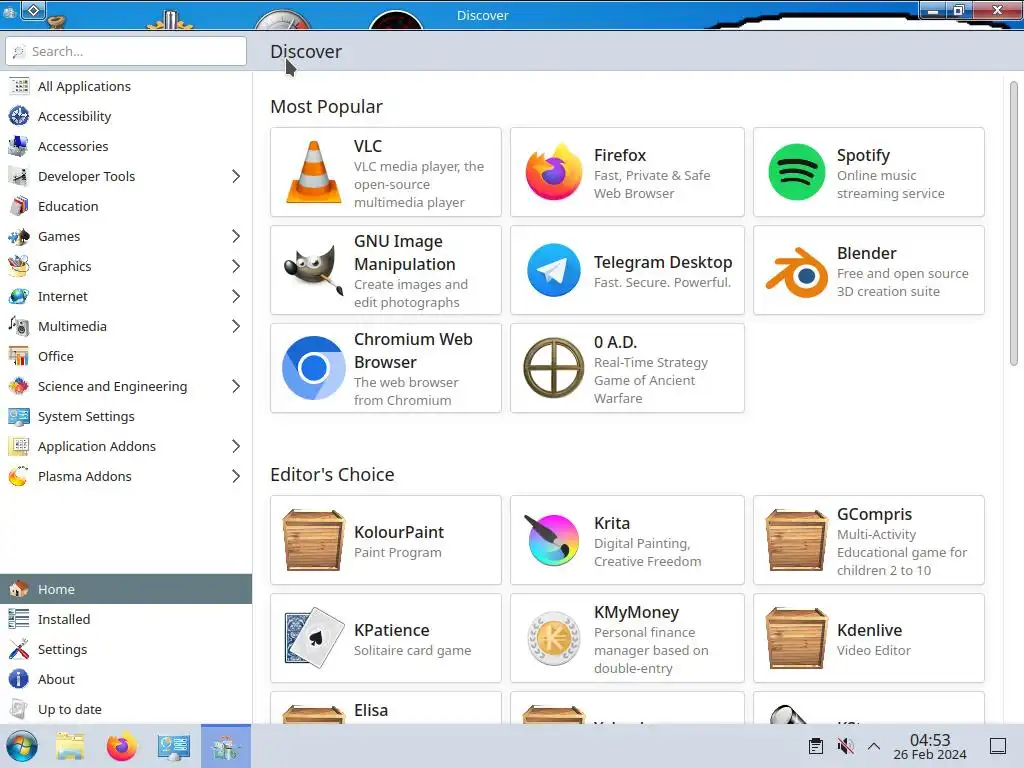Select the Chromium Web Browser icon
Image resolution: width=1024 pixels, height=768 pixels.
[x=313, y=368]
